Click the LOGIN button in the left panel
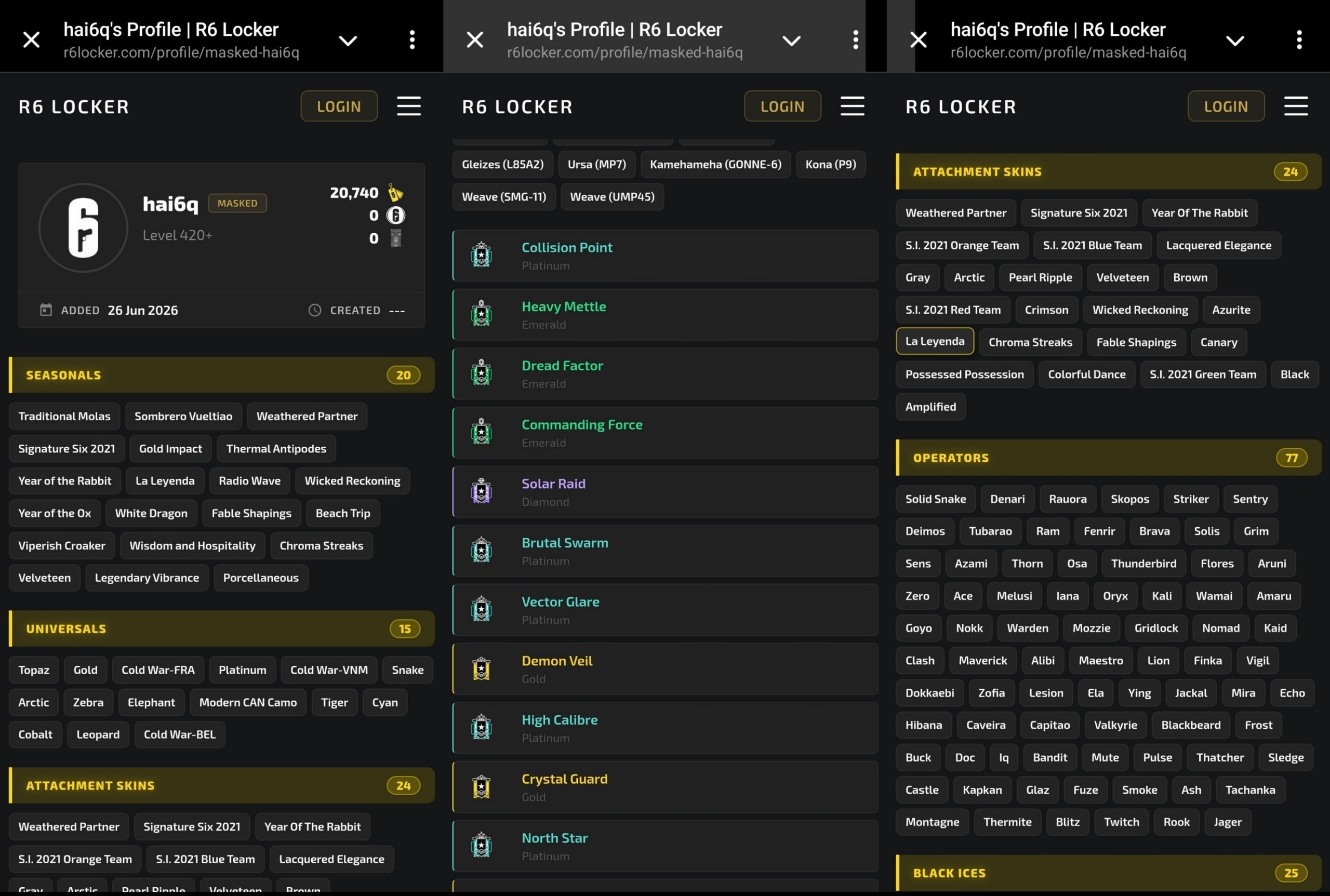 coord(339,106)
